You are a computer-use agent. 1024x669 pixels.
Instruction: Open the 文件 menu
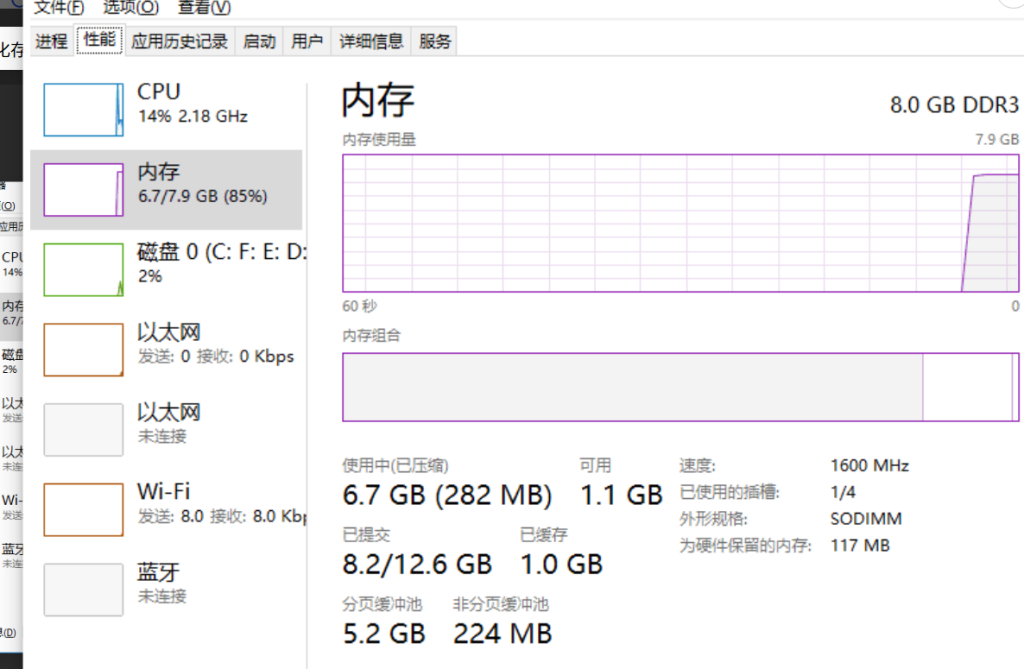pos(59,7)
